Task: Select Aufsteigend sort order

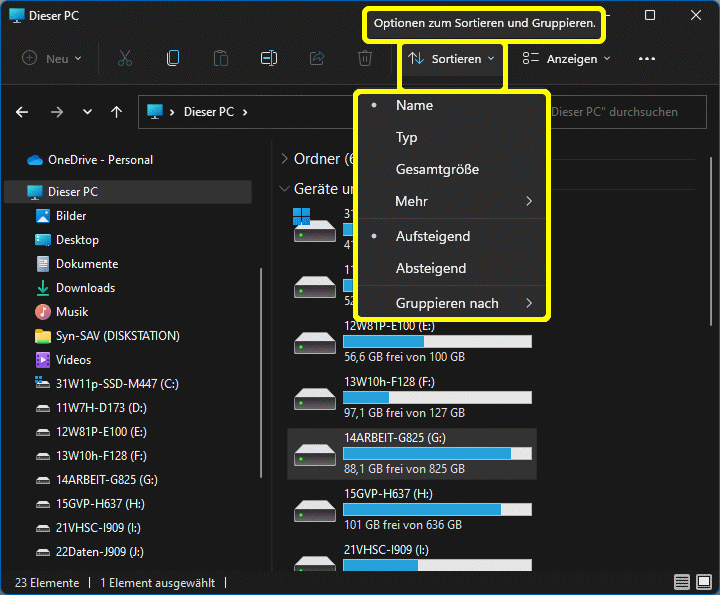Action: pos(432,236)
